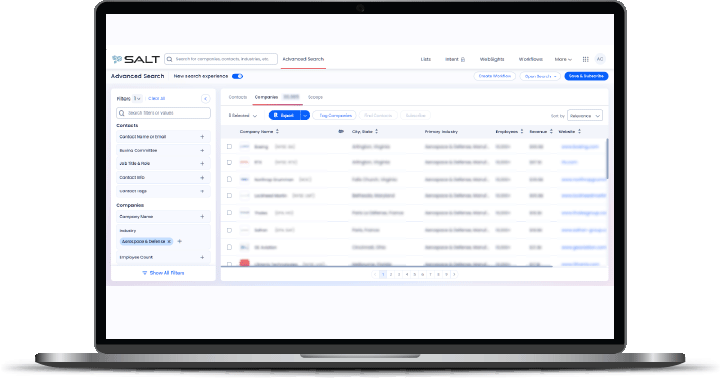Switch to the Scoops tab
Screen dimensions: 721x379
(x=315, y=98)
